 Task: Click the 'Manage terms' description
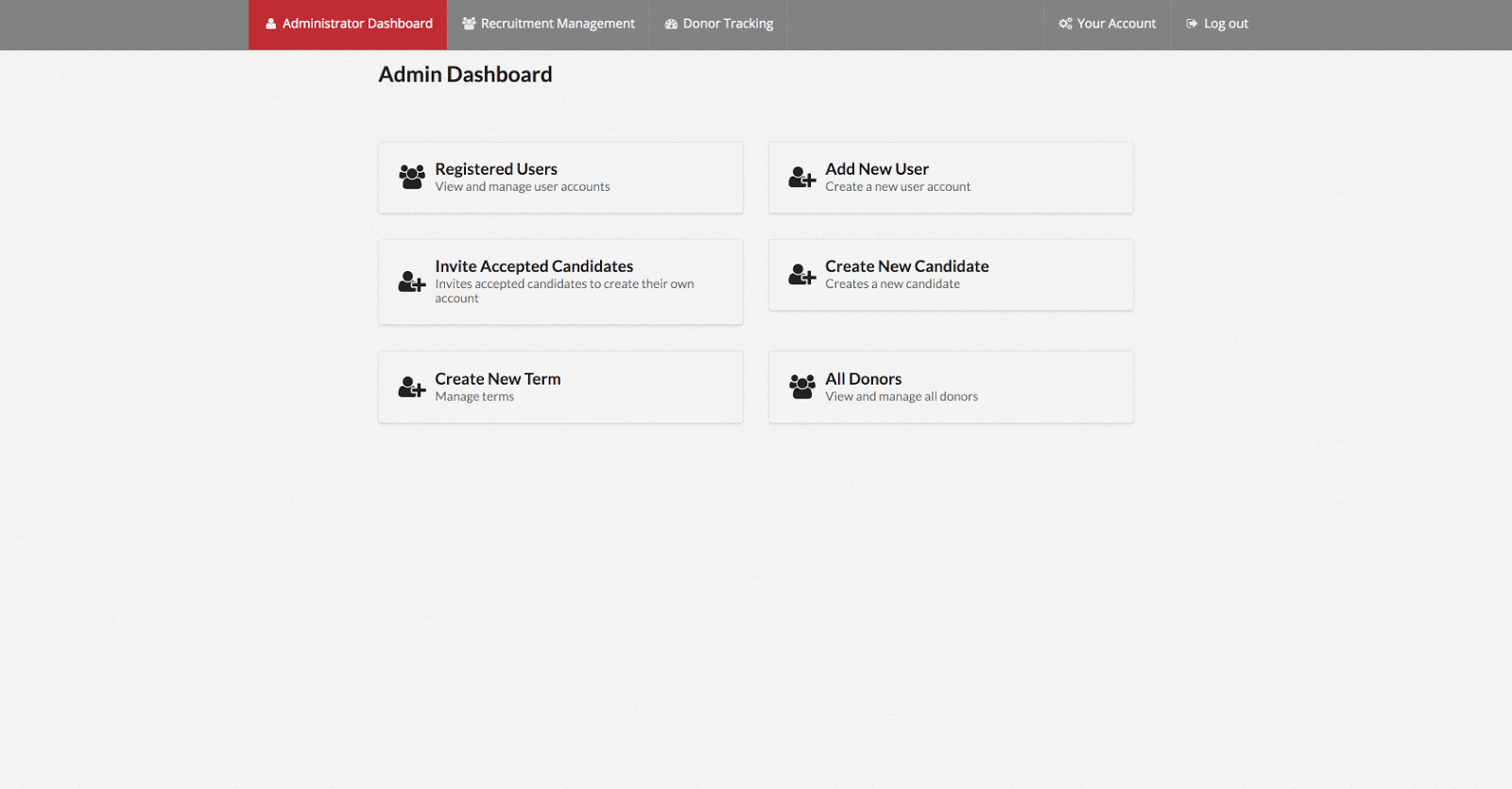(474, 397)
